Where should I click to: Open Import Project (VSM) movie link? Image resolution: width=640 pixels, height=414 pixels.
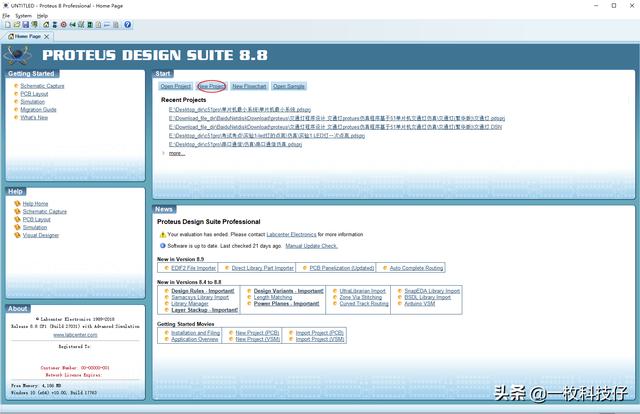(320, 339)
